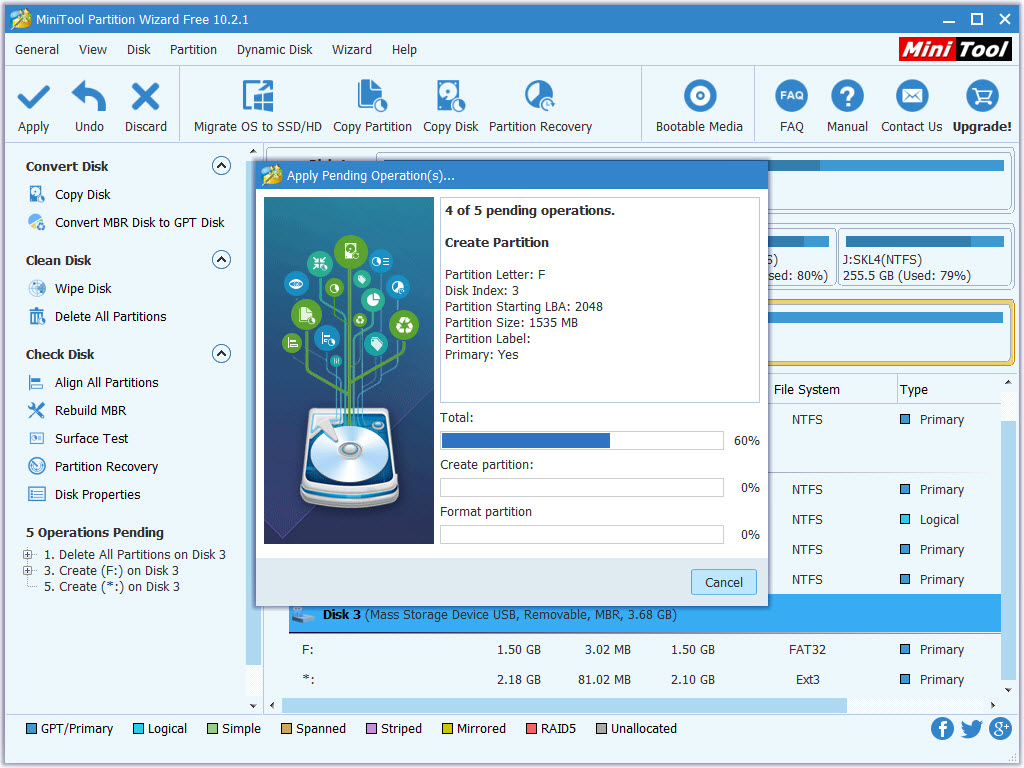The height and width of the screenshot is (768, 1024).
Task: Collapse the Clean Disk section
Action: pyautogui.click(x=221, y=260)
